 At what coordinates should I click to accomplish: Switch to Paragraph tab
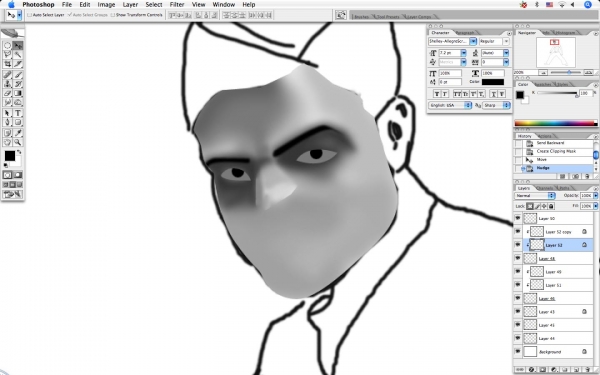465,33
